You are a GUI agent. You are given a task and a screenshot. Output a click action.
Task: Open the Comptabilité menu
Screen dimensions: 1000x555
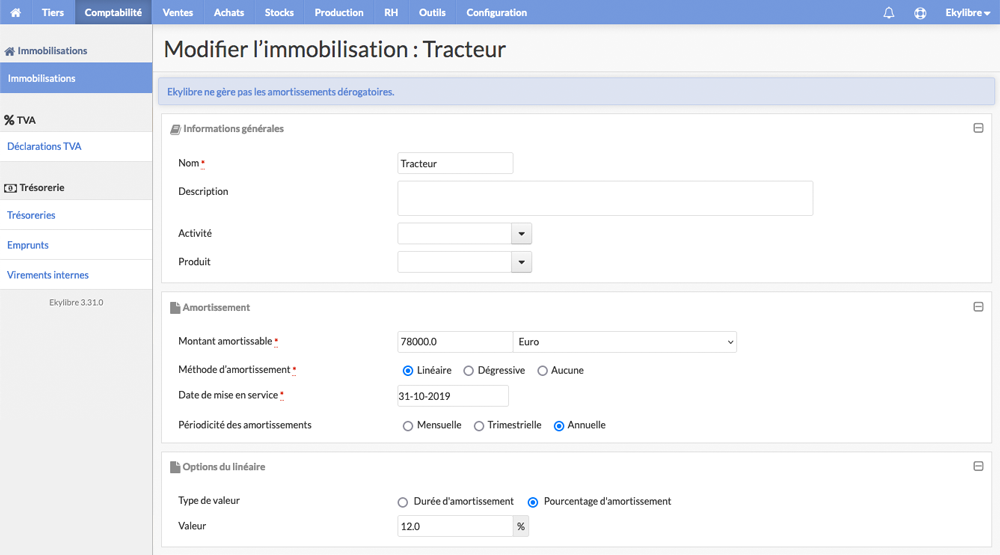[113, 12]
